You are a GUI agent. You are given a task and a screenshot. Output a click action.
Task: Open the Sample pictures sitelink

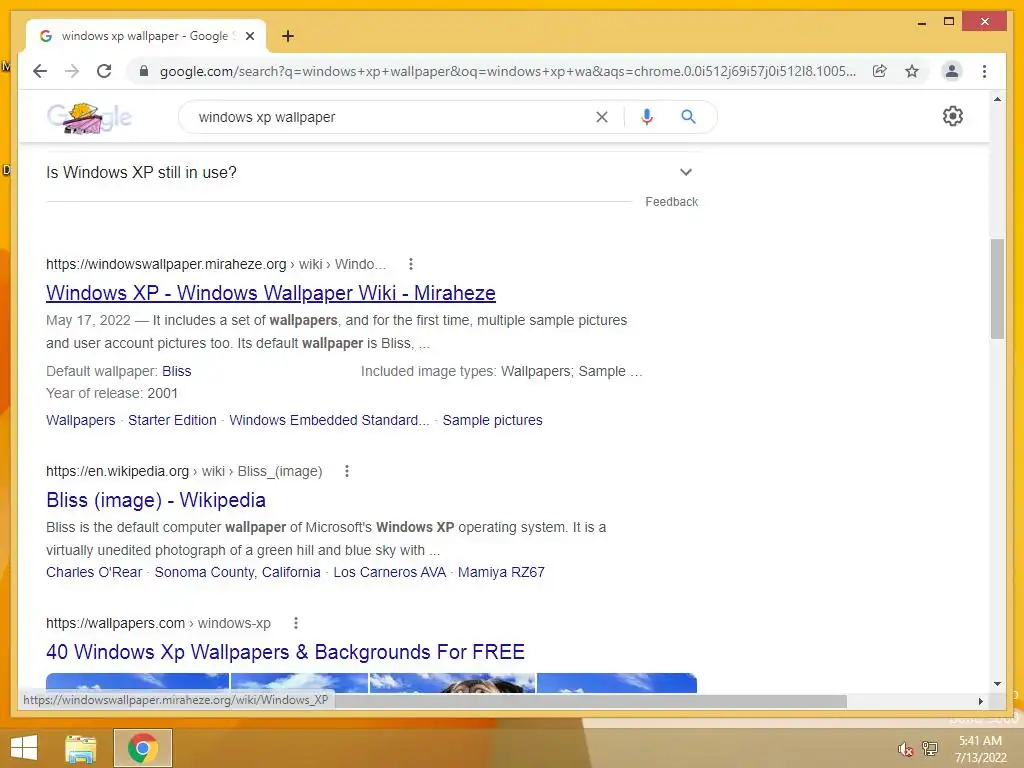click(x=492, y=420)
